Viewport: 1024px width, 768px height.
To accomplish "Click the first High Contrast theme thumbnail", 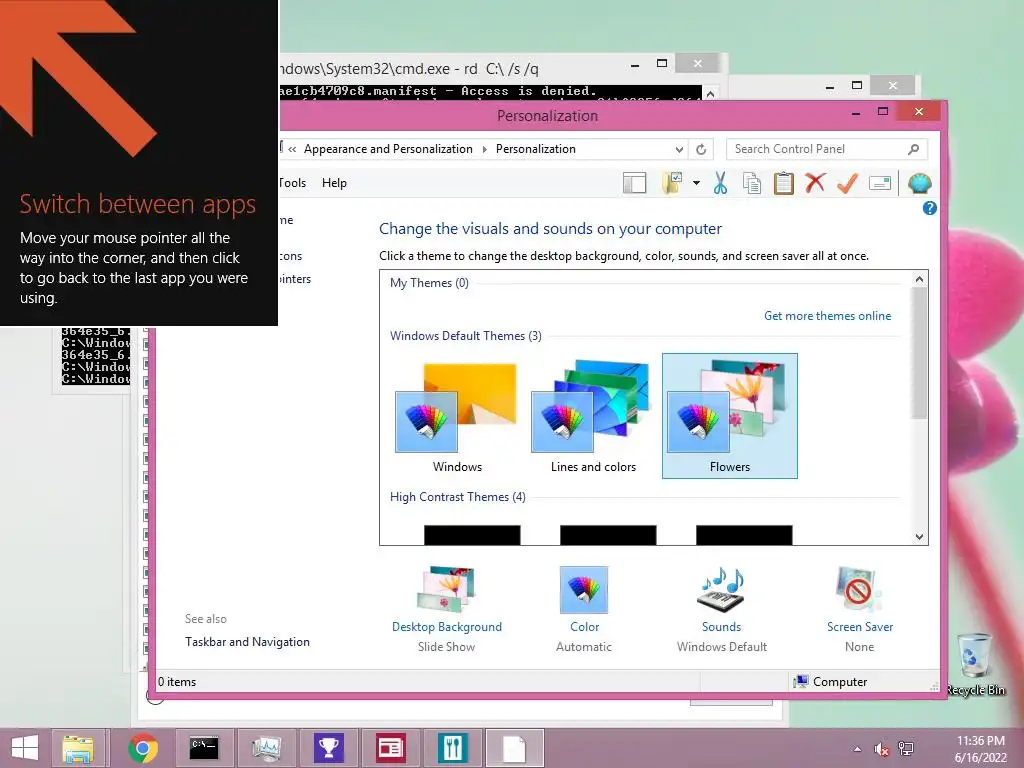I will pos(472,535).
